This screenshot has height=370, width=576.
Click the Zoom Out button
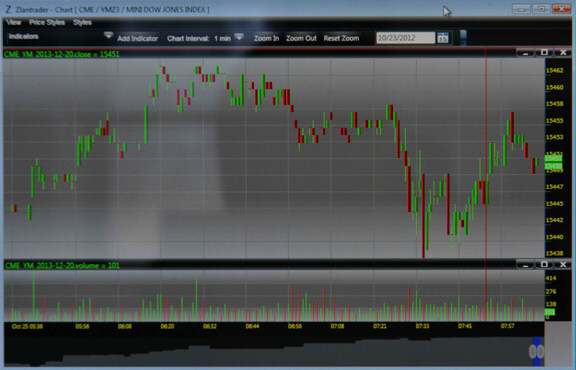click(x=301, y=38)
